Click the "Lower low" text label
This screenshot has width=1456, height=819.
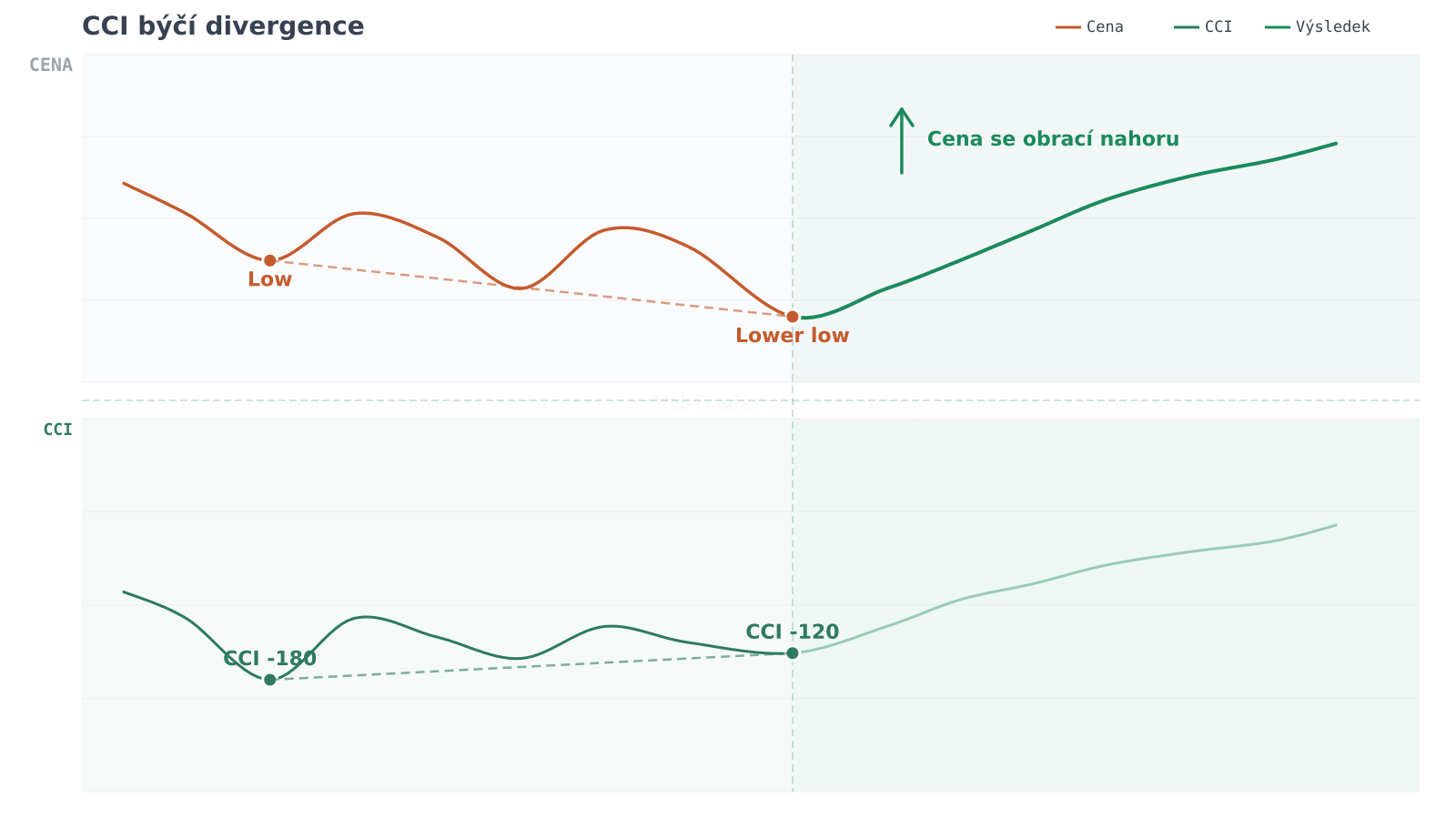pos(792,336)
